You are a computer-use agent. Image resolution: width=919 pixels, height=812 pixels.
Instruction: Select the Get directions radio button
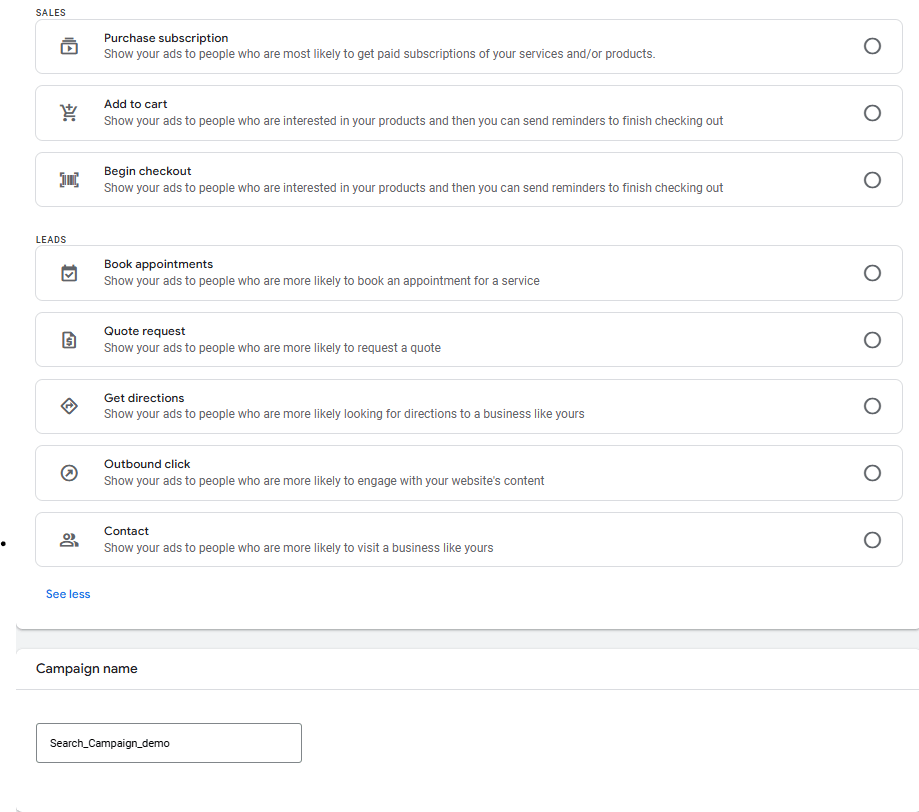[x=872, y=406]
